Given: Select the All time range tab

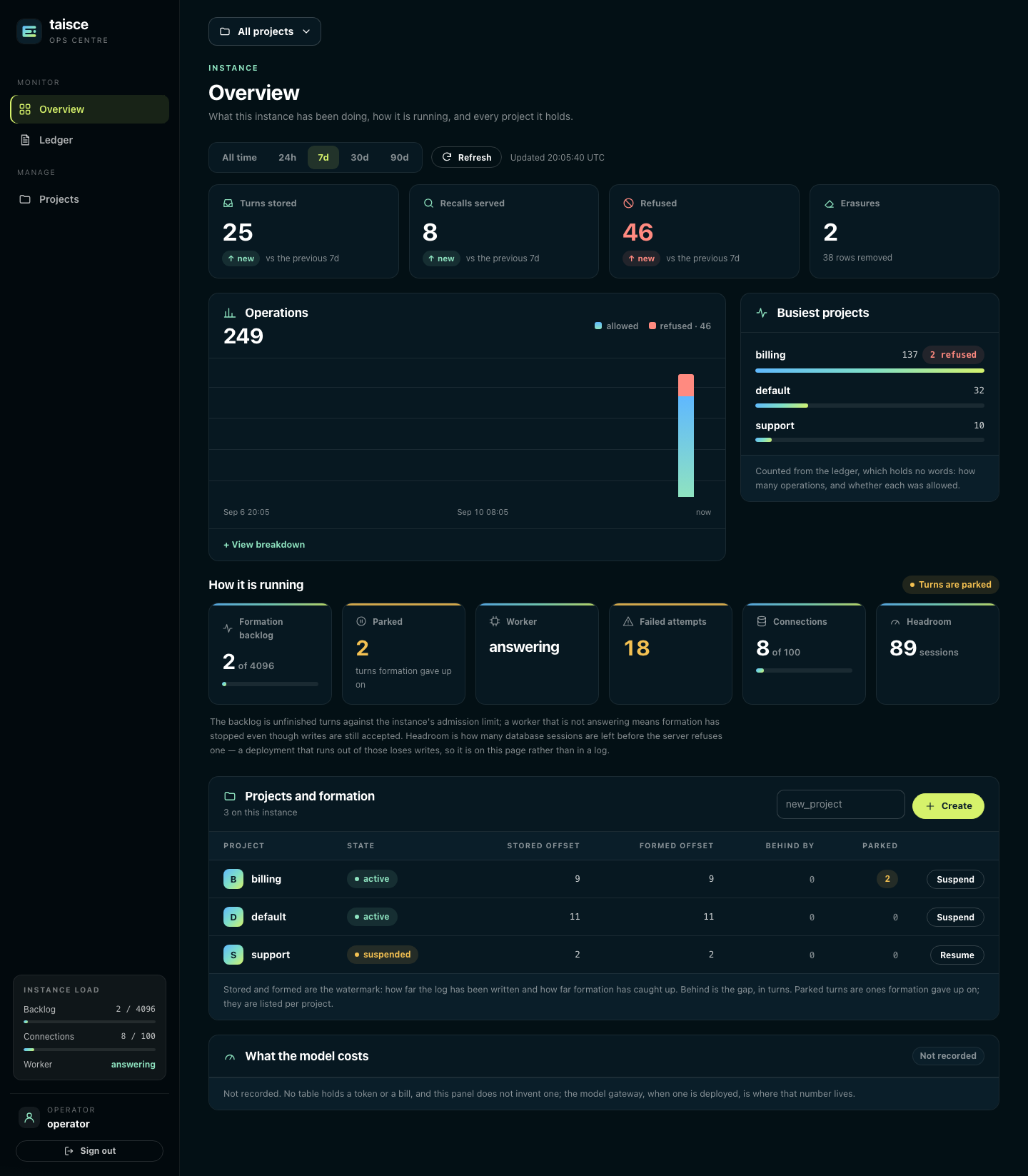Looking at the screenshot, I should [239, 157].
